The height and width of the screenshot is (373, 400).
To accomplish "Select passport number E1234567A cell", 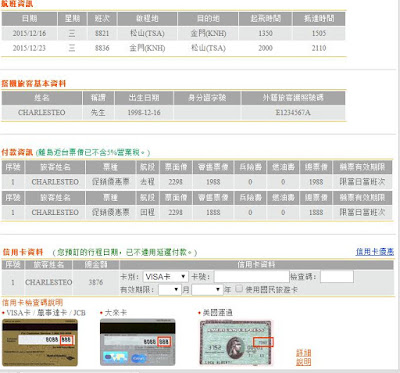I will tap(293, 113).
